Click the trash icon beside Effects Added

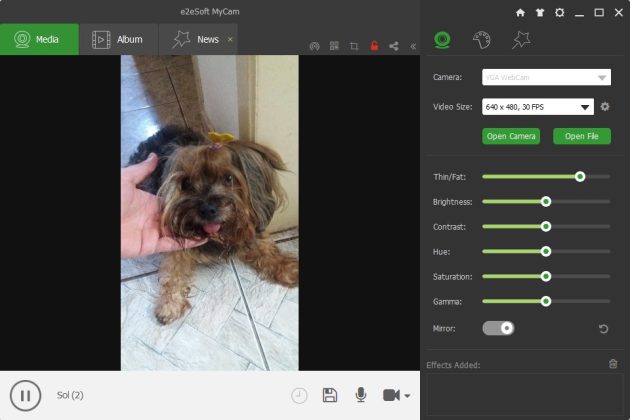point(613,364)
